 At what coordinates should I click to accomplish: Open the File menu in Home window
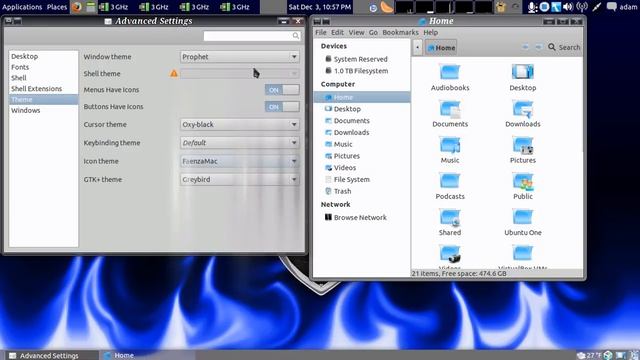pos(321,32)
